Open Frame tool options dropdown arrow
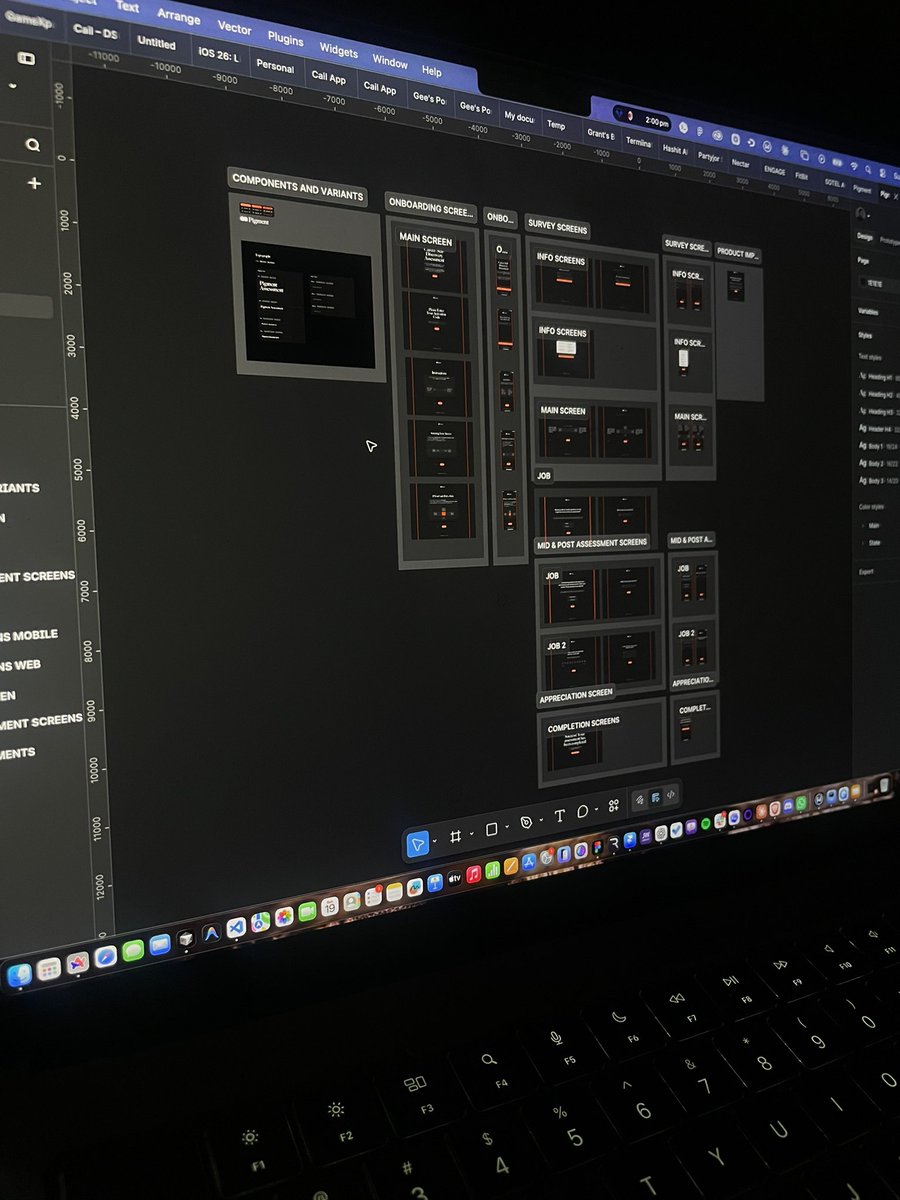 [471, 836]
